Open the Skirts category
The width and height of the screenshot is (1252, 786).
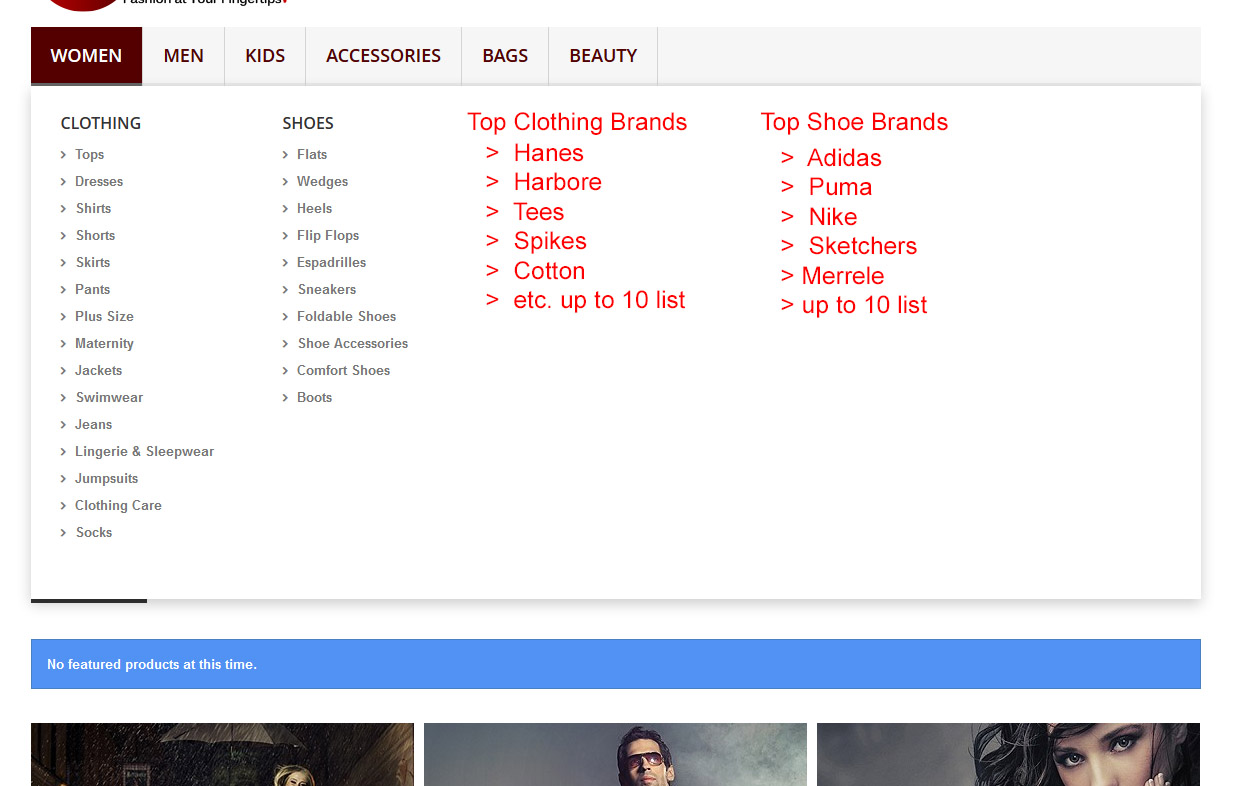(93, 262)
